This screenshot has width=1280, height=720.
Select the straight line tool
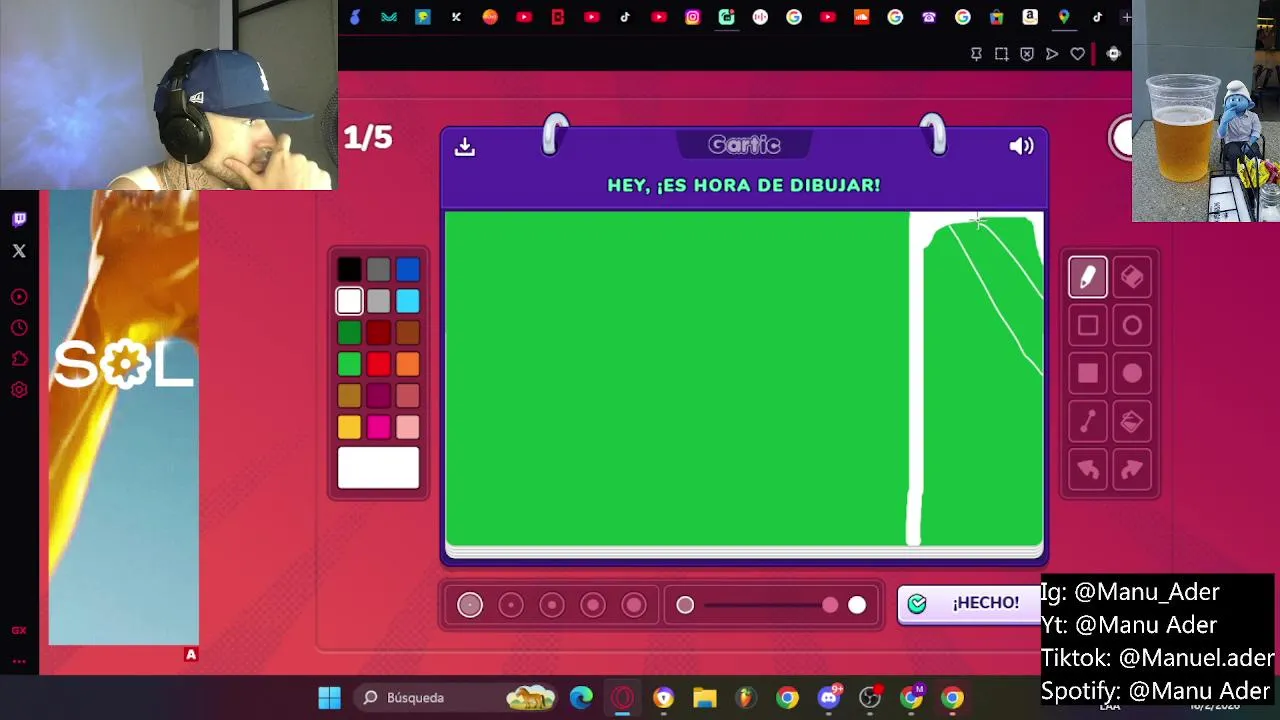point(1088,422)
